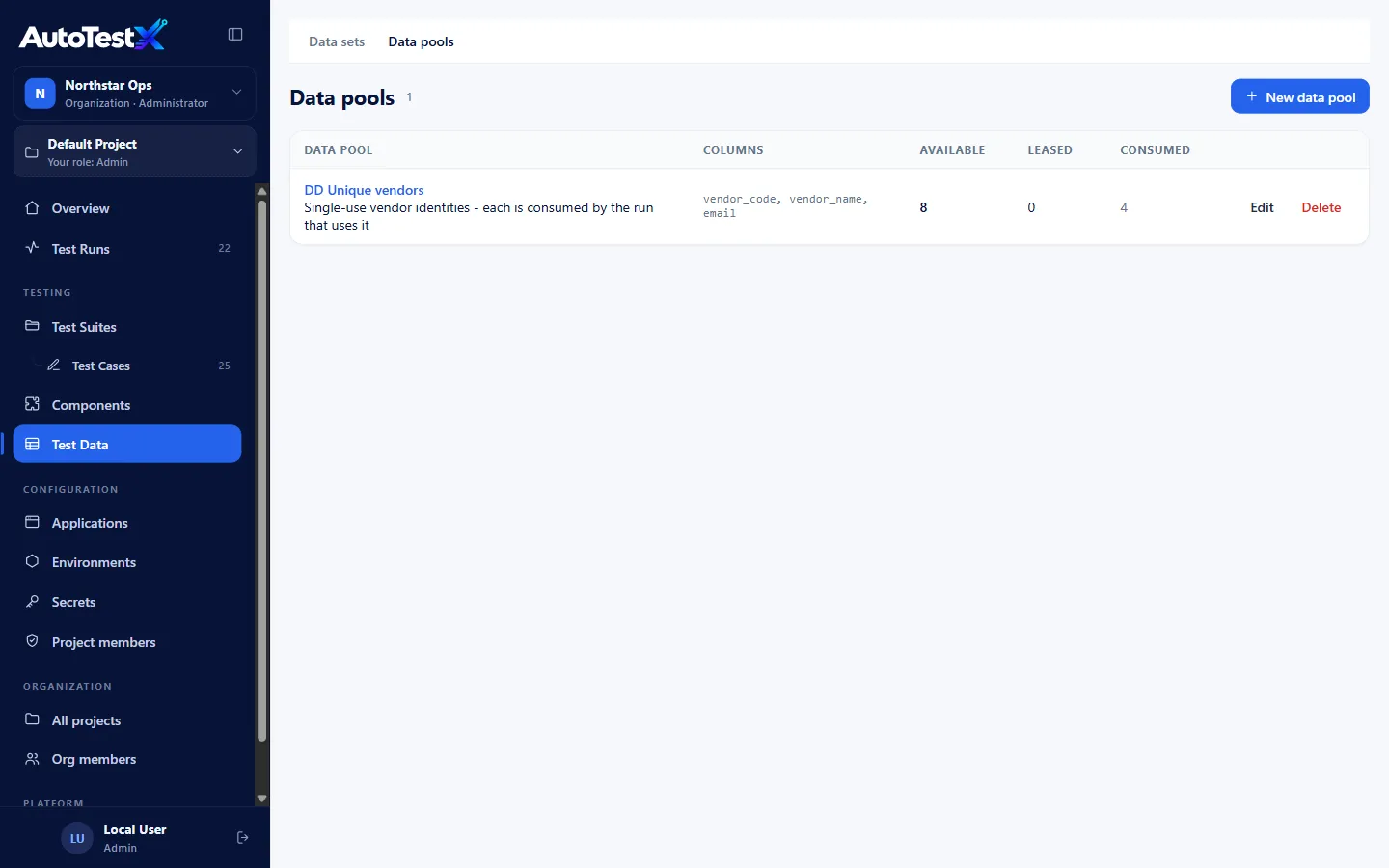Click the LU user avatar
This screenshot has height=868, width=1389.
[77, 838]
